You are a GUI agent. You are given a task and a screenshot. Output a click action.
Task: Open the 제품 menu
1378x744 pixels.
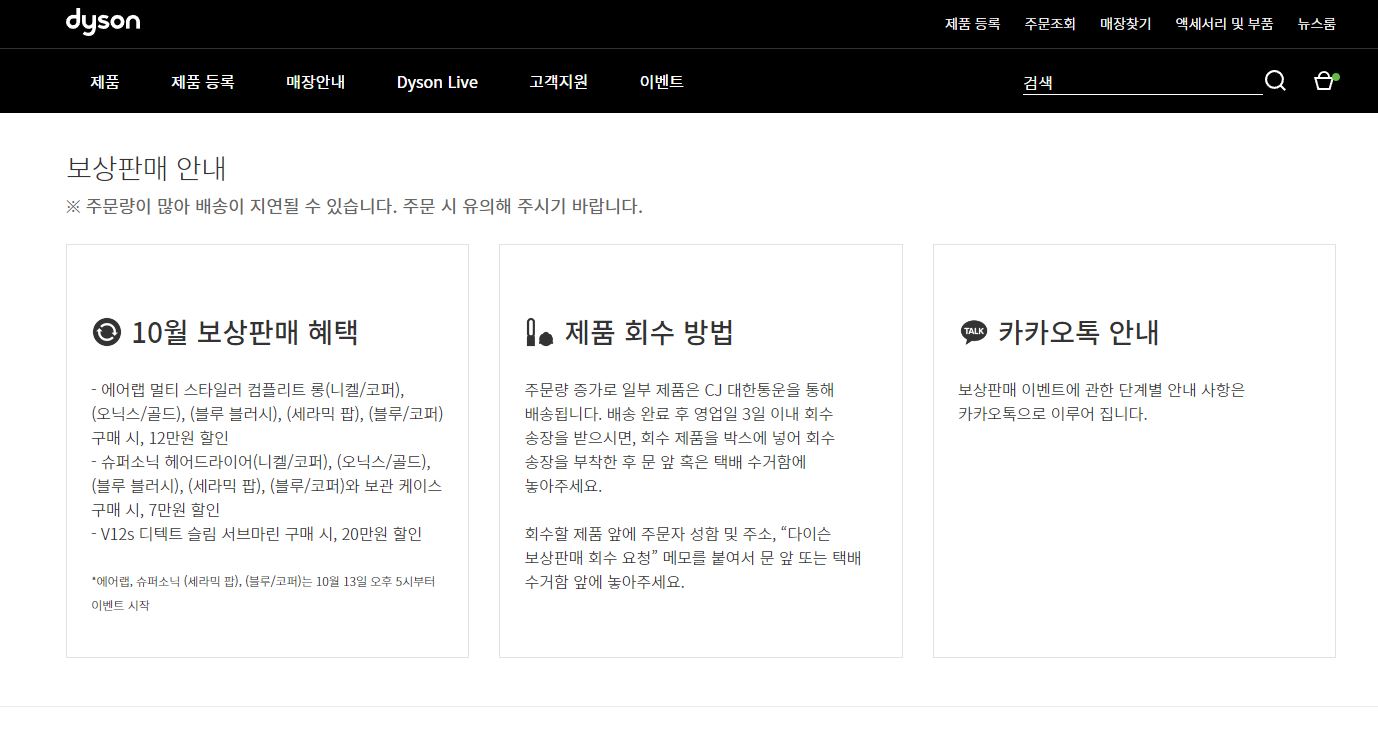105,82
